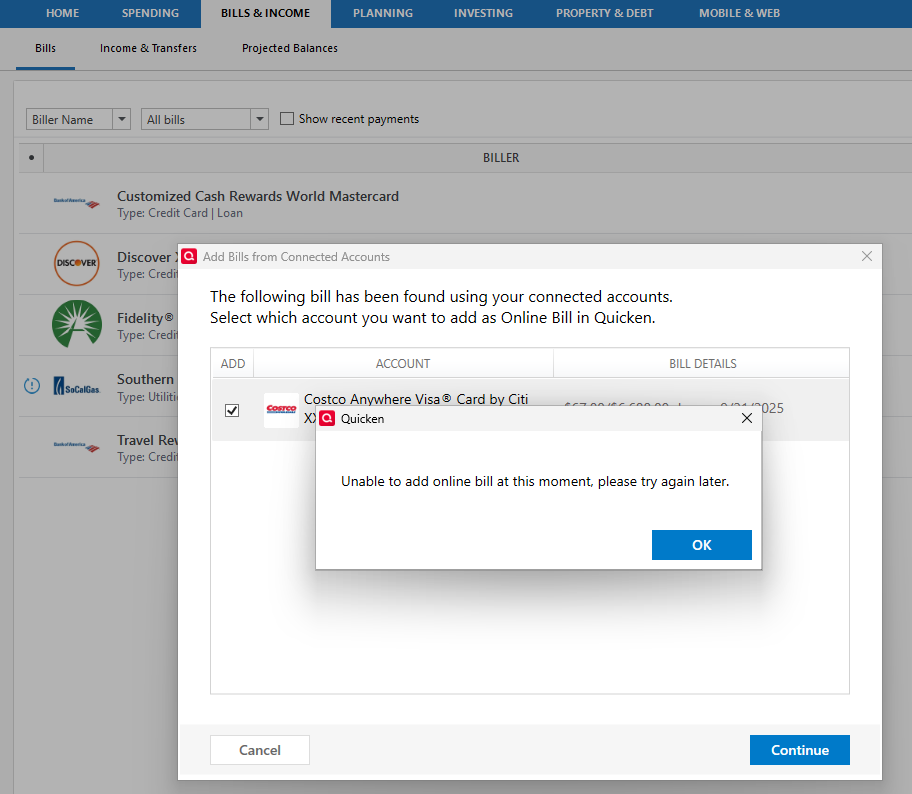Open the PROPERTY & DEBT tab
The image size is (912, 794).
(x=604, y=13)
